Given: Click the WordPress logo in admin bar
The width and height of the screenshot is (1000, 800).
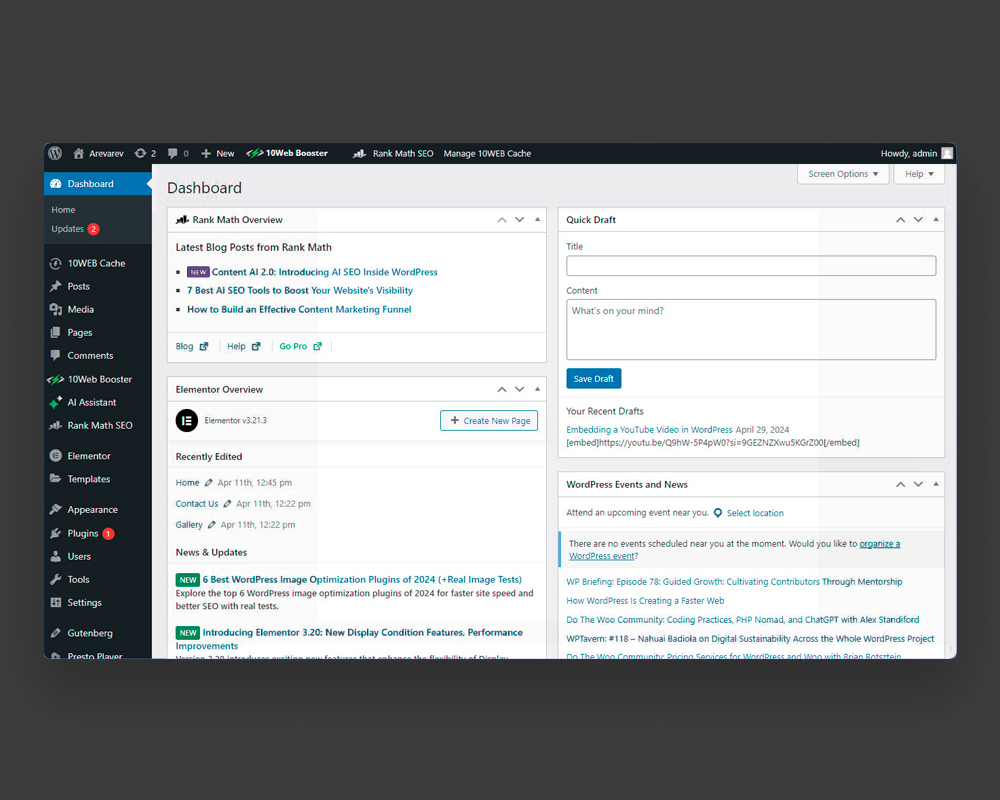Looking at the screenshot, I should point(55,153).
